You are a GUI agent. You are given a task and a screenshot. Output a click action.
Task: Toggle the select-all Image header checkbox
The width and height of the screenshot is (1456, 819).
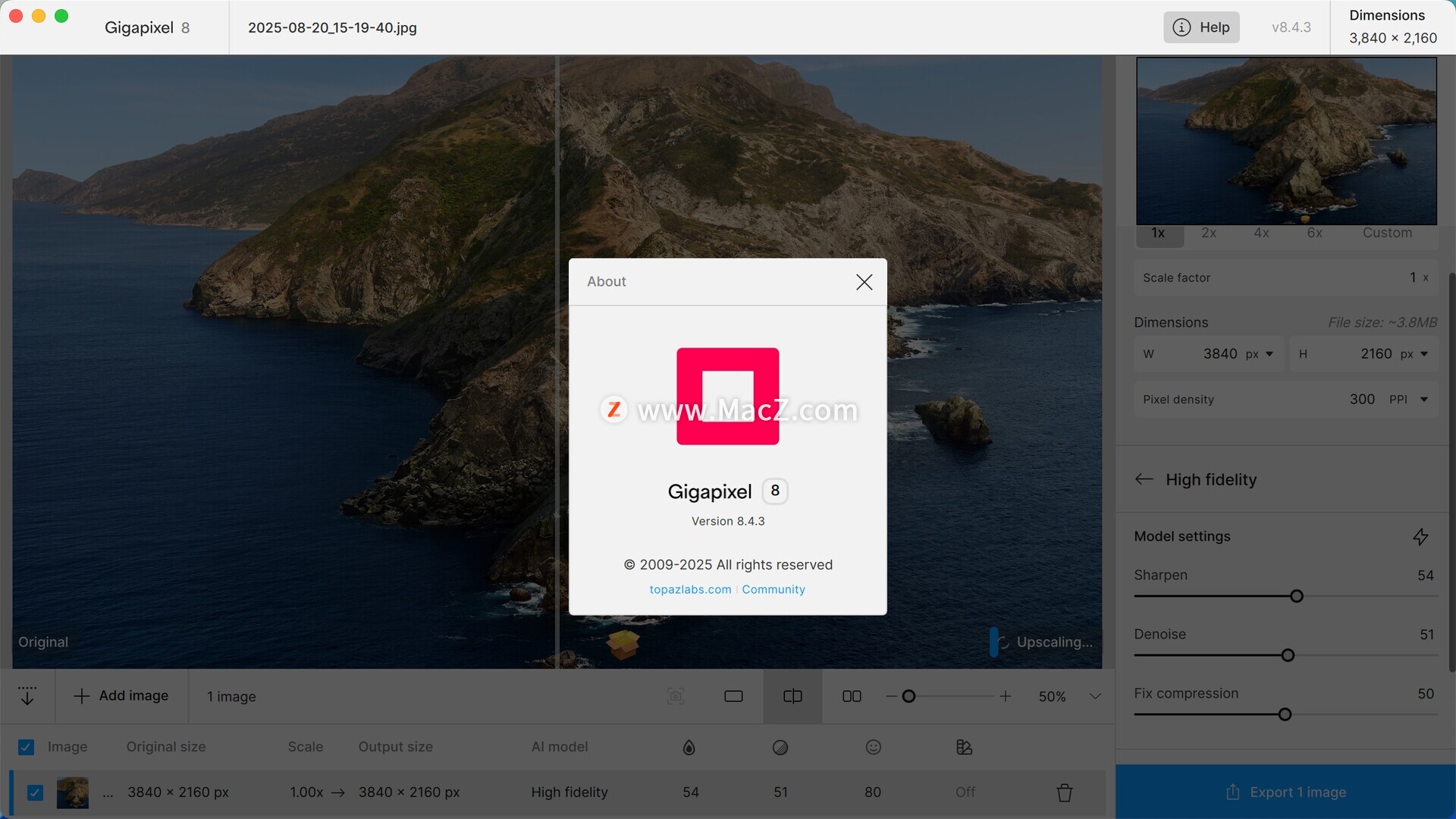tap(26, 747)
